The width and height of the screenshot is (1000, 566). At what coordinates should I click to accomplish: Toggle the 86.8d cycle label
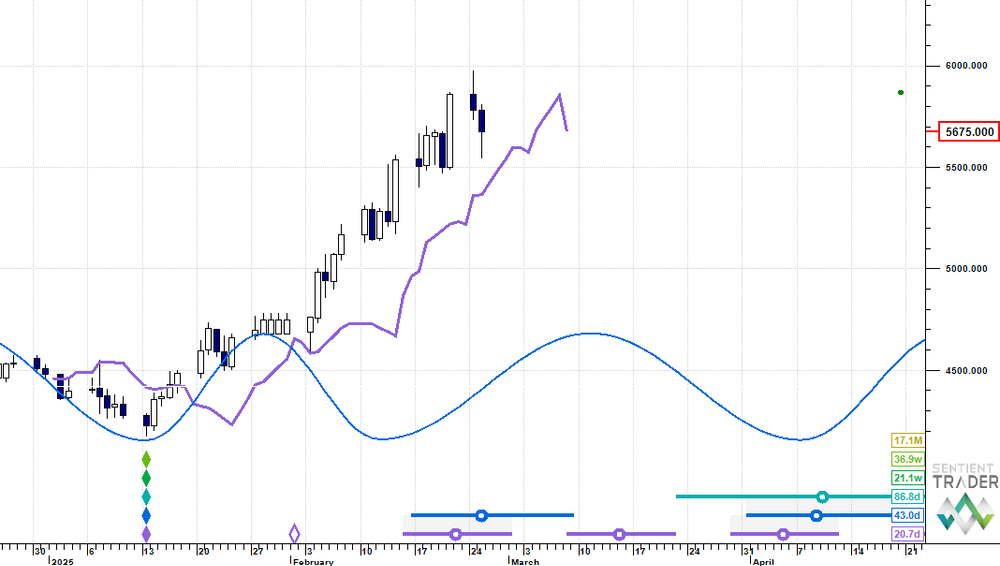point(908,496)
